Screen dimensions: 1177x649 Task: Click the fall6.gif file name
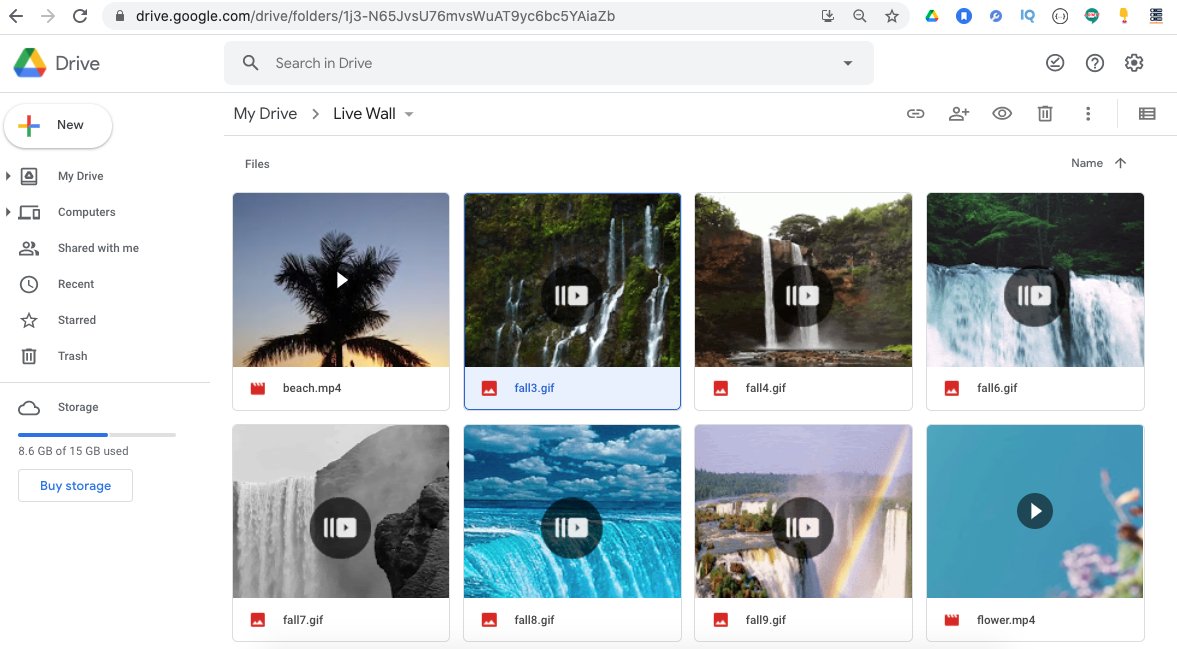tap(997, 388)
